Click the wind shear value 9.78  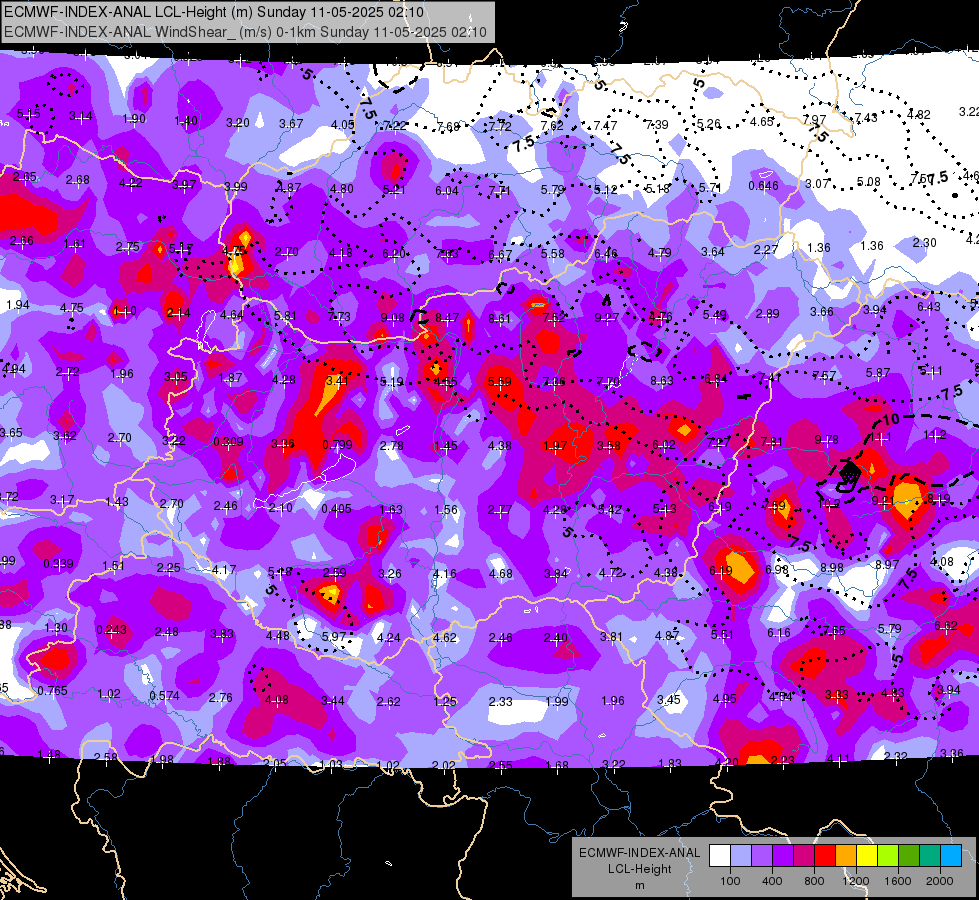[826, 440]
